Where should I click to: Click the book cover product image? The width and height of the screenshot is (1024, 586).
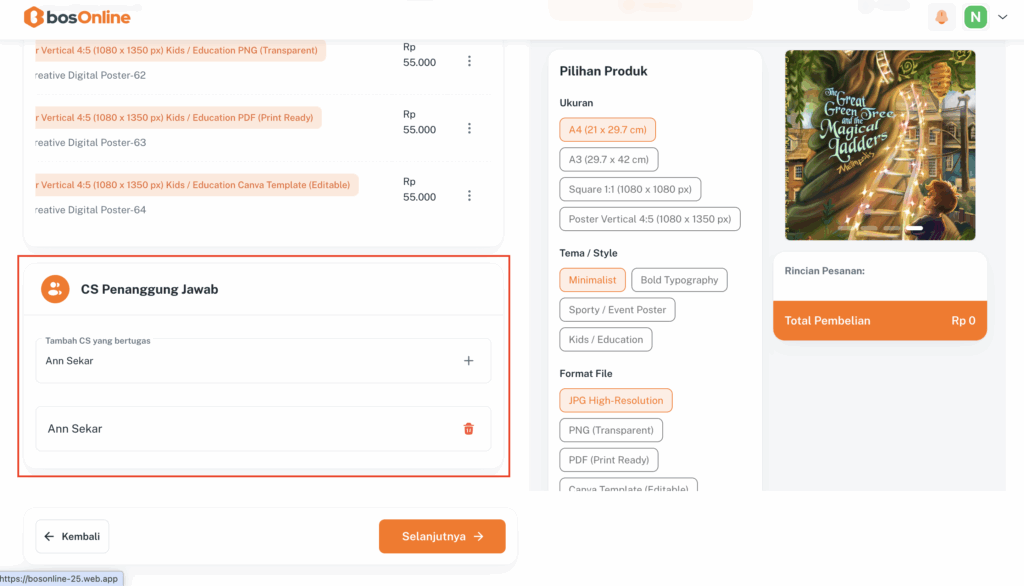880,145
